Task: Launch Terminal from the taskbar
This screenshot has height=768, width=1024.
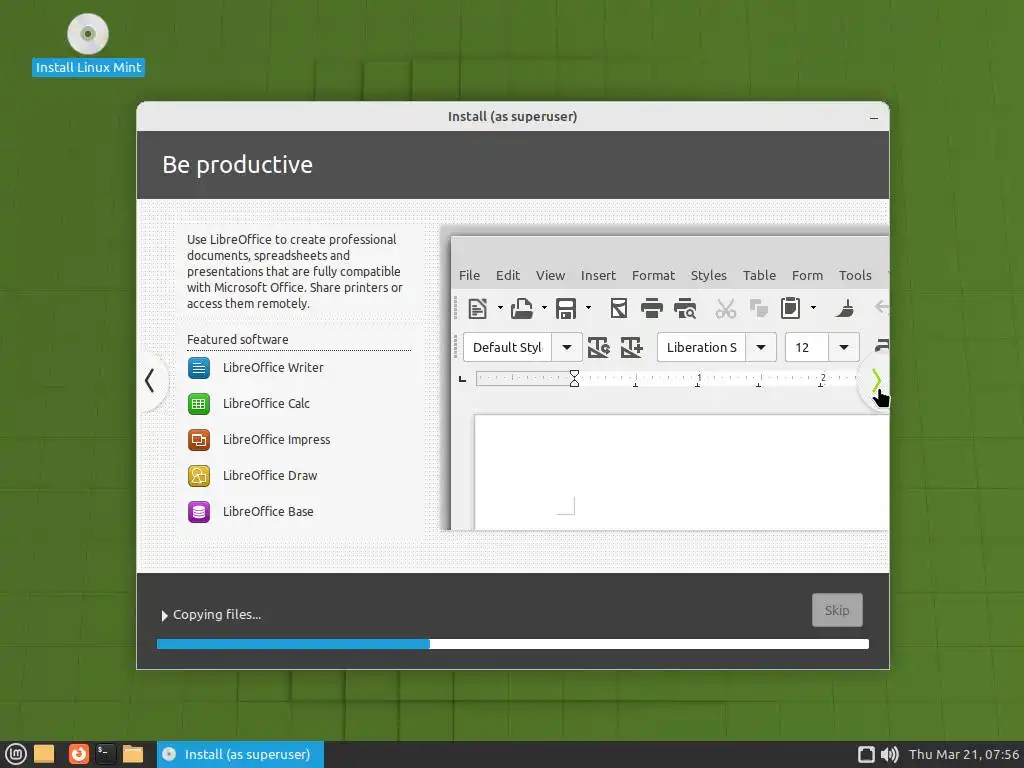Action: (105, 754)
